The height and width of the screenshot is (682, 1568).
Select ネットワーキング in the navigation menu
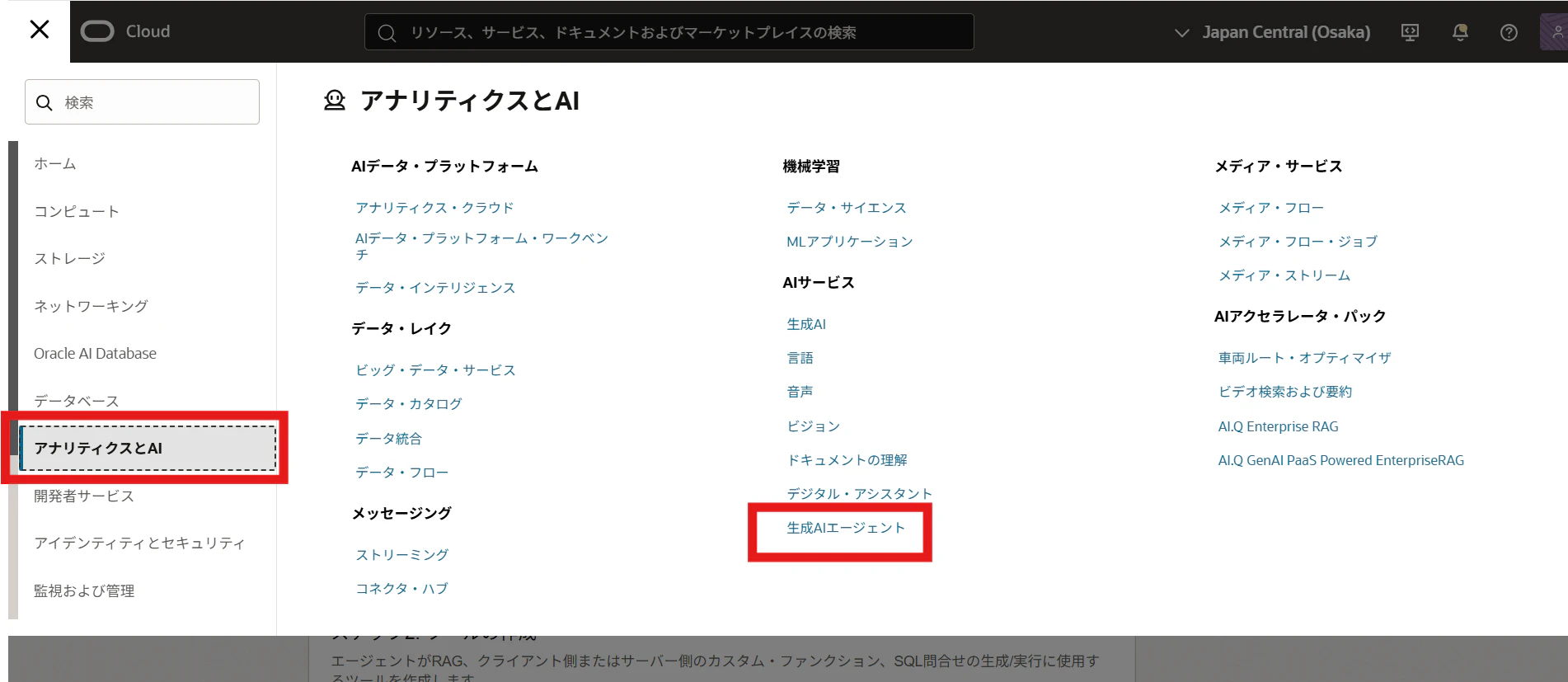92,307
